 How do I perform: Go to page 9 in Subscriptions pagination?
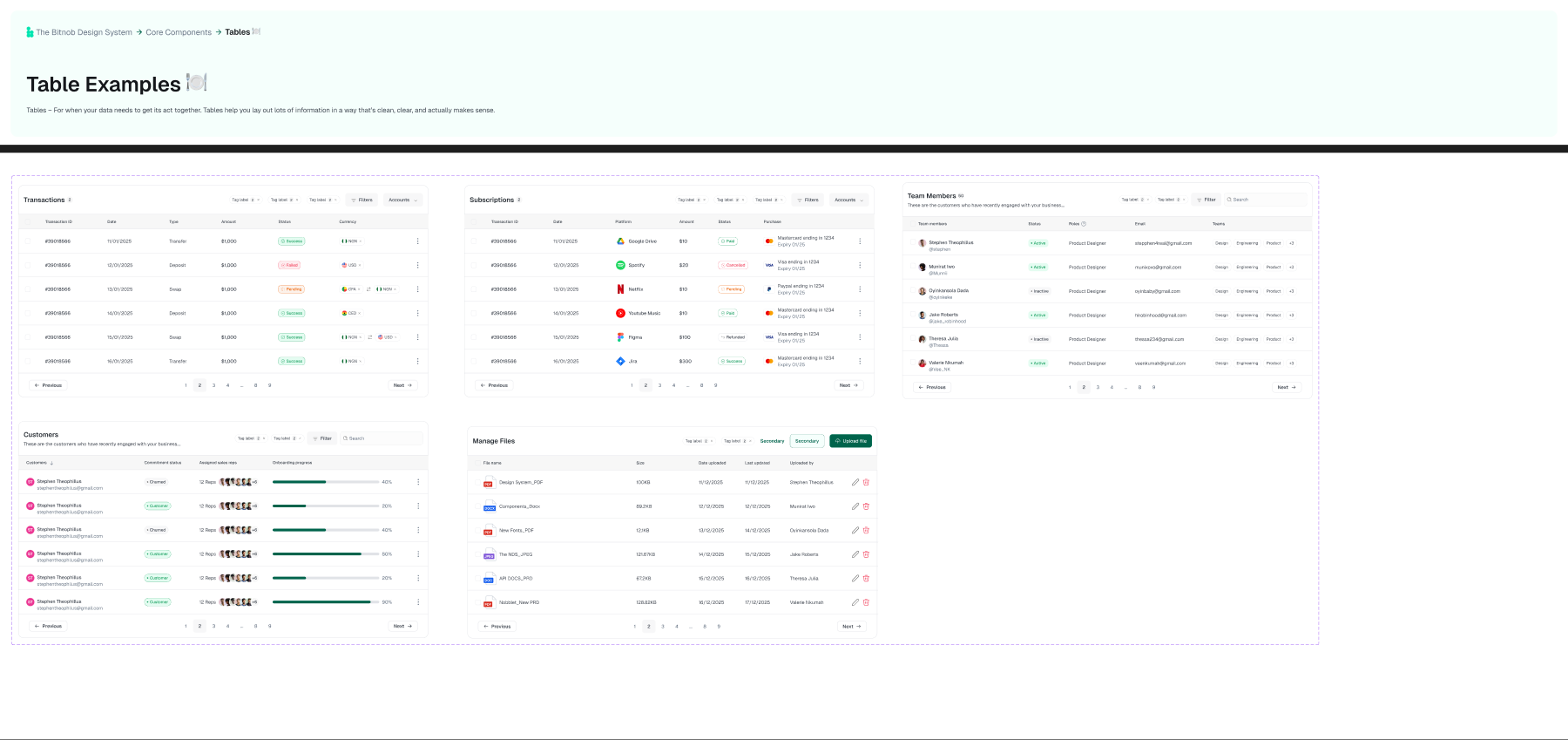tap(716, 385)
